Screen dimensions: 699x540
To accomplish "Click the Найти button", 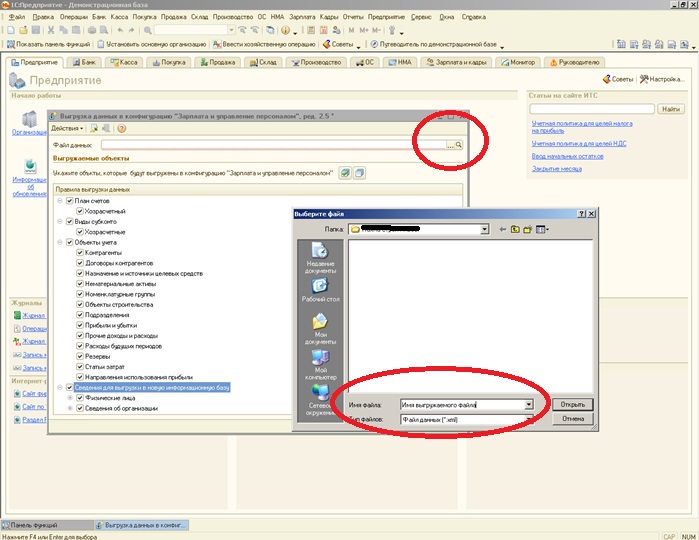I will (x=671, y=109).
